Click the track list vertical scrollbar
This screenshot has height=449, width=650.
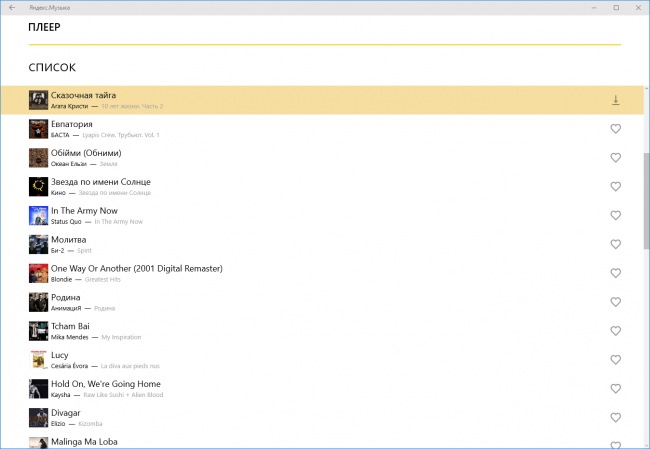coord(646,201)
